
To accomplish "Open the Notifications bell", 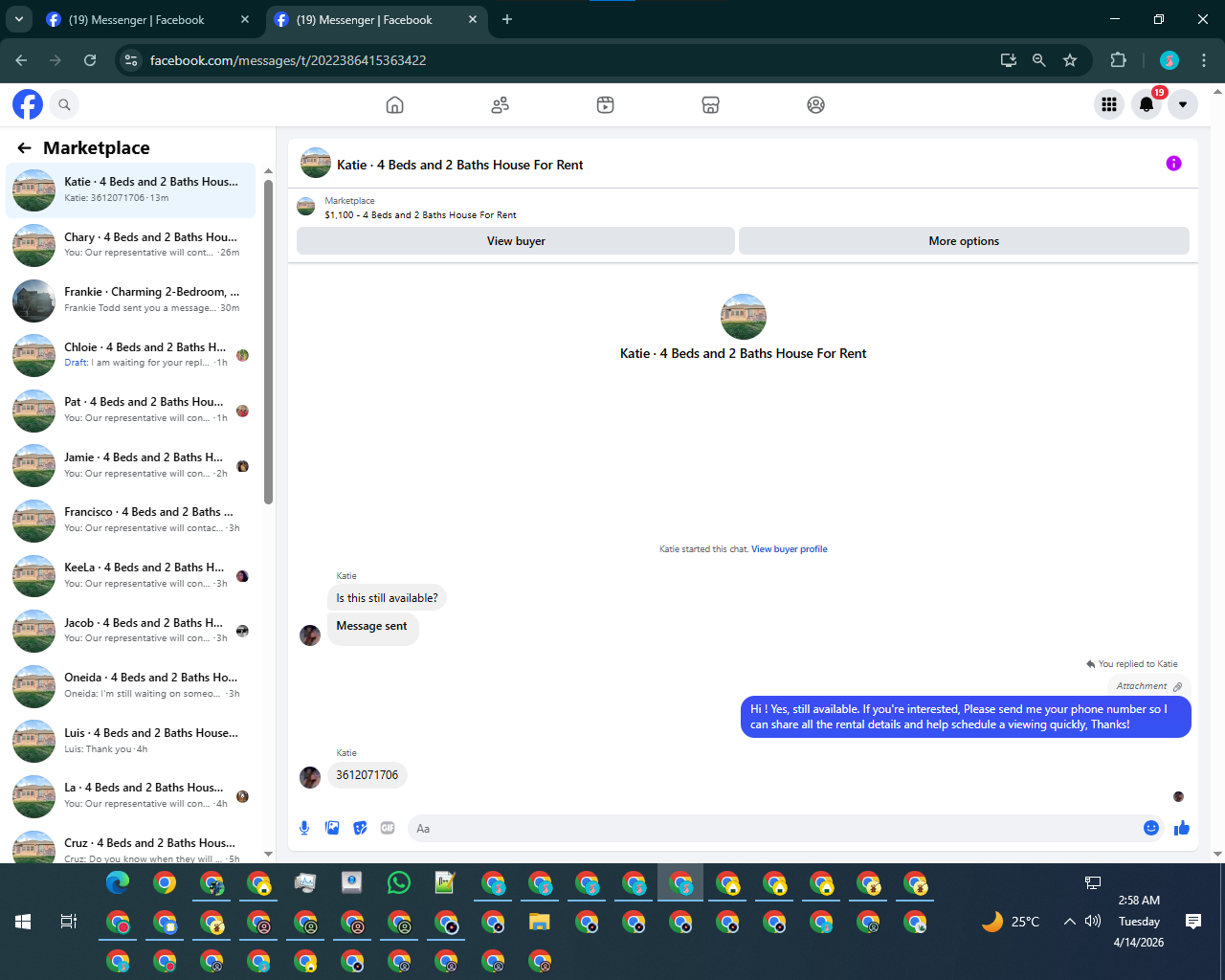I will pyautogui.click(x=1147, y=104).
